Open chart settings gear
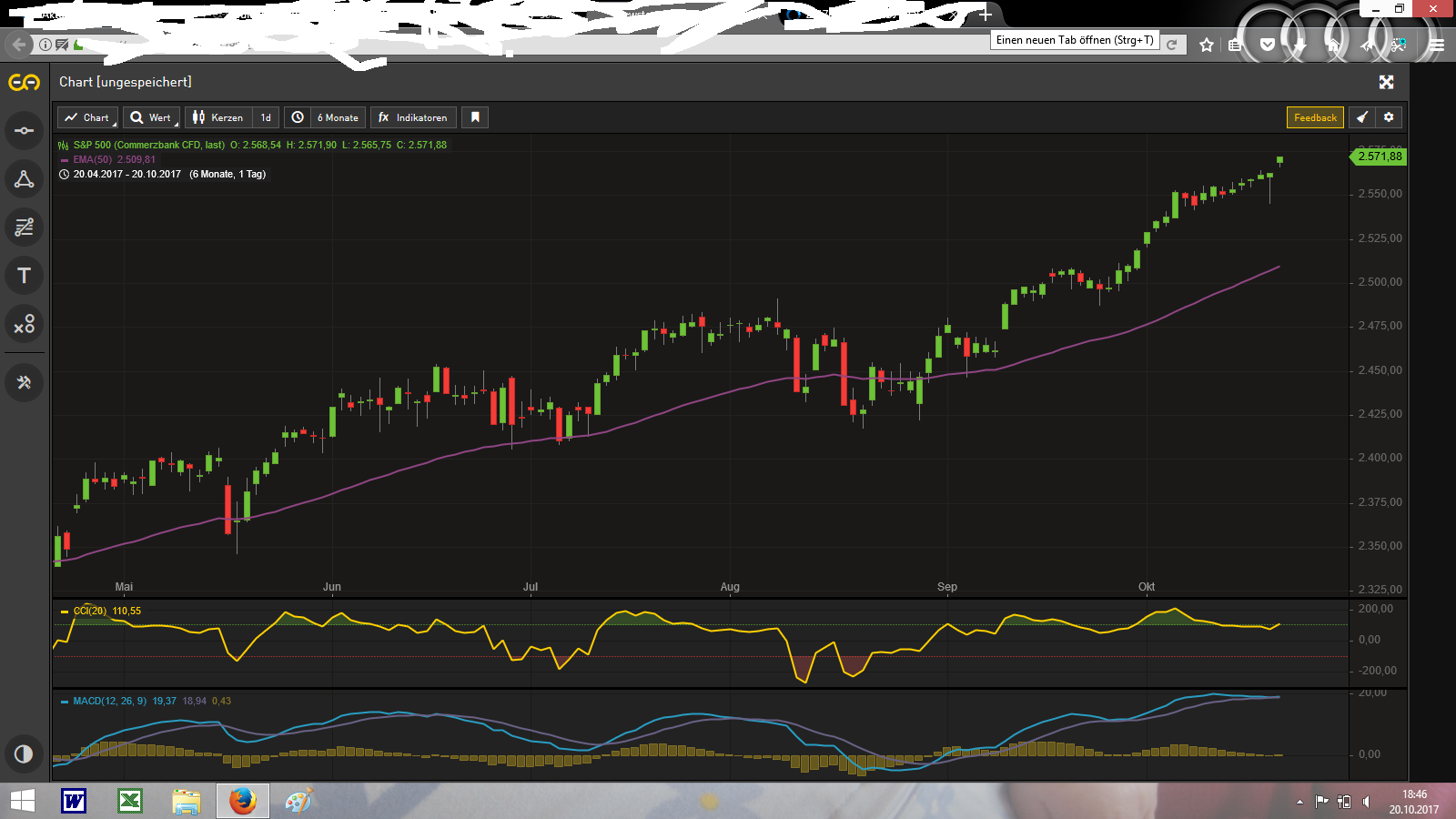The image size is (1456, 819). (1389, 117)
